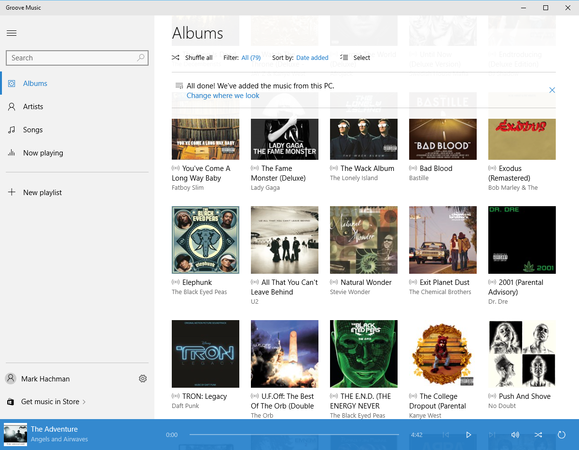This screenshot has height=450, width=579.
Task: Click the Select list icon
Action: 344,58
